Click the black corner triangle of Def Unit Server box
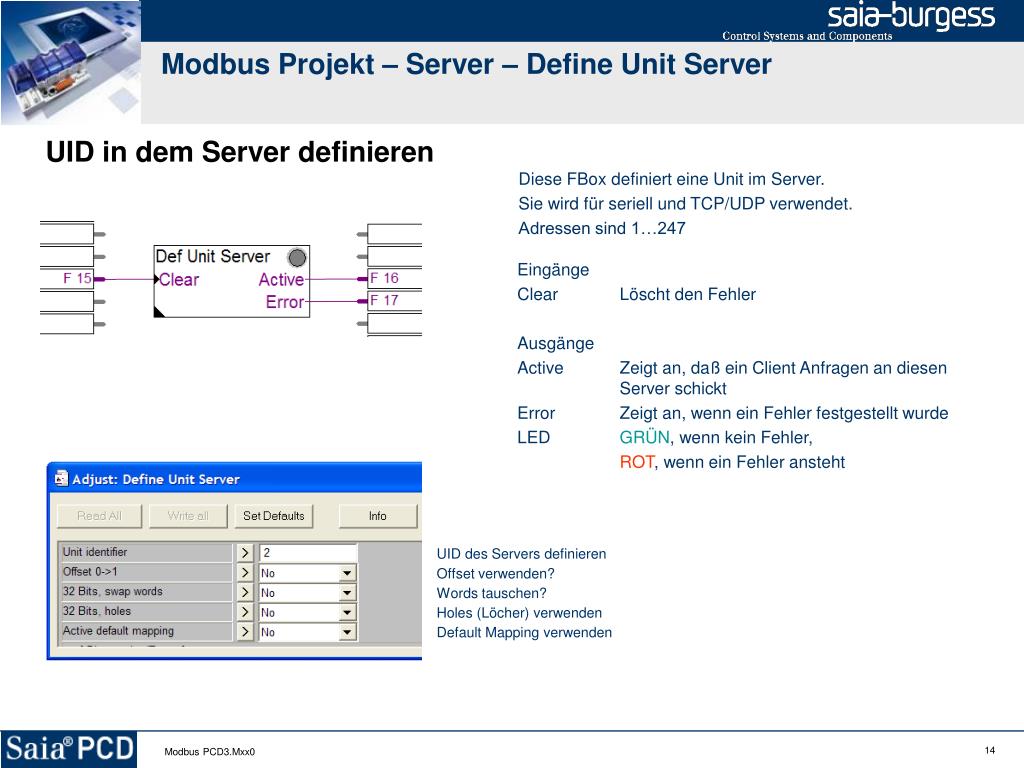This screenshot has width=1024, height=768. point(159,312)
